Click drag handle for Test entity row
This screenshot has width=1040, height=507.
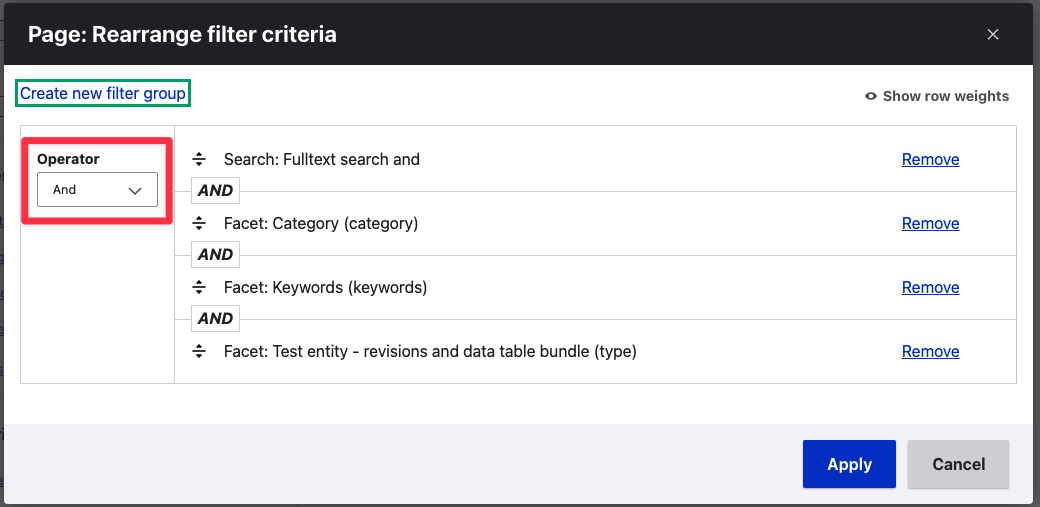click(x=199, y=352)
